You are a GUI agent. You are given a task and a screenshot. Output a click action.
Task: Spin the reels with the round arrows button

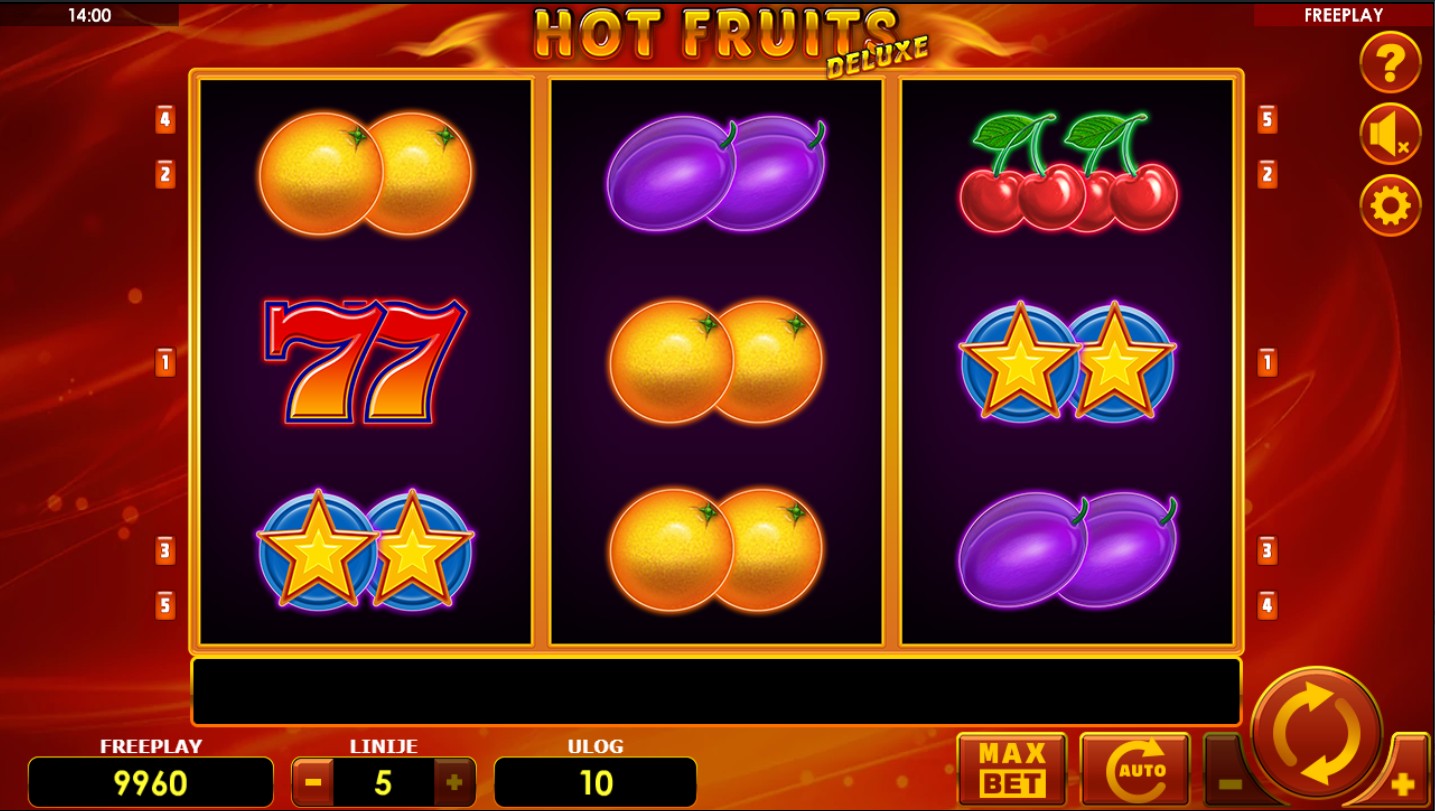pyautogui.click(x=1316, y=732)
